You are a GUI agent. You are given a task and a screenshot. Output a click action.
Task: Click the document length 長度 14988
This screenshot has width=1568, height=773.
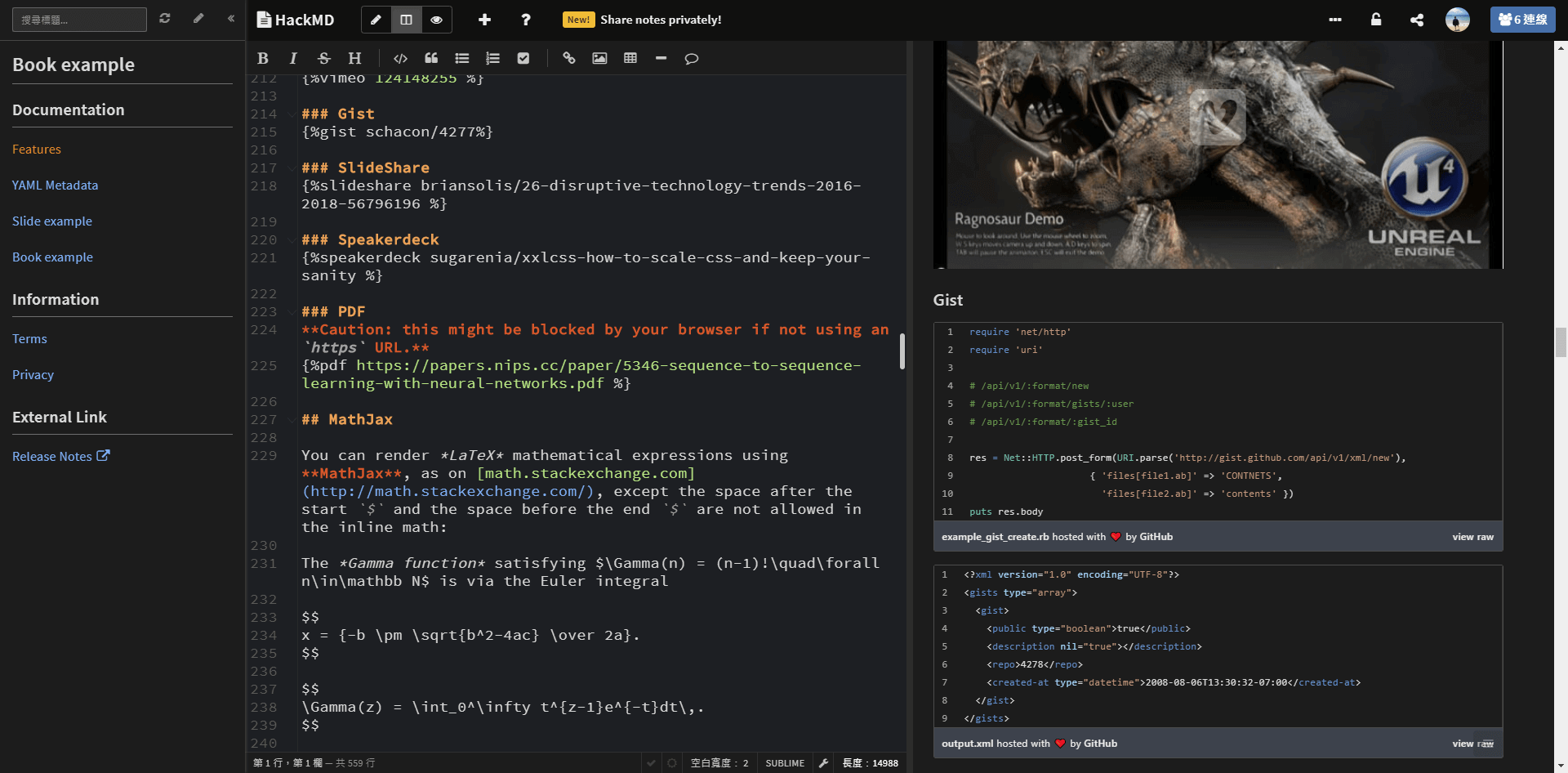click(871, 763)
